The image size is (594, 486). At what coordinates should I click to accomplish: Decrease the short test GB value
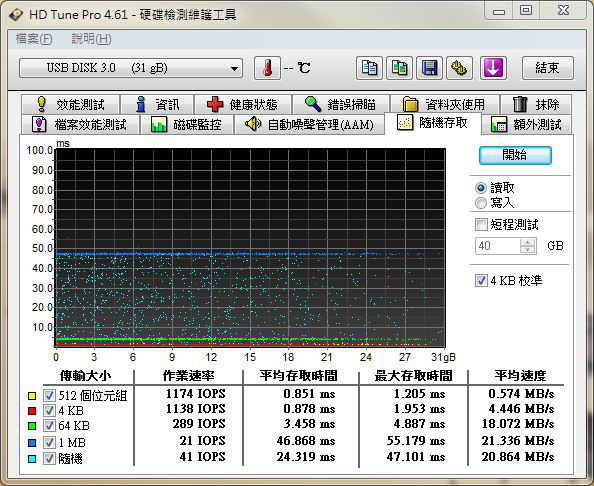pyautogui.click(x=528, y=249)
